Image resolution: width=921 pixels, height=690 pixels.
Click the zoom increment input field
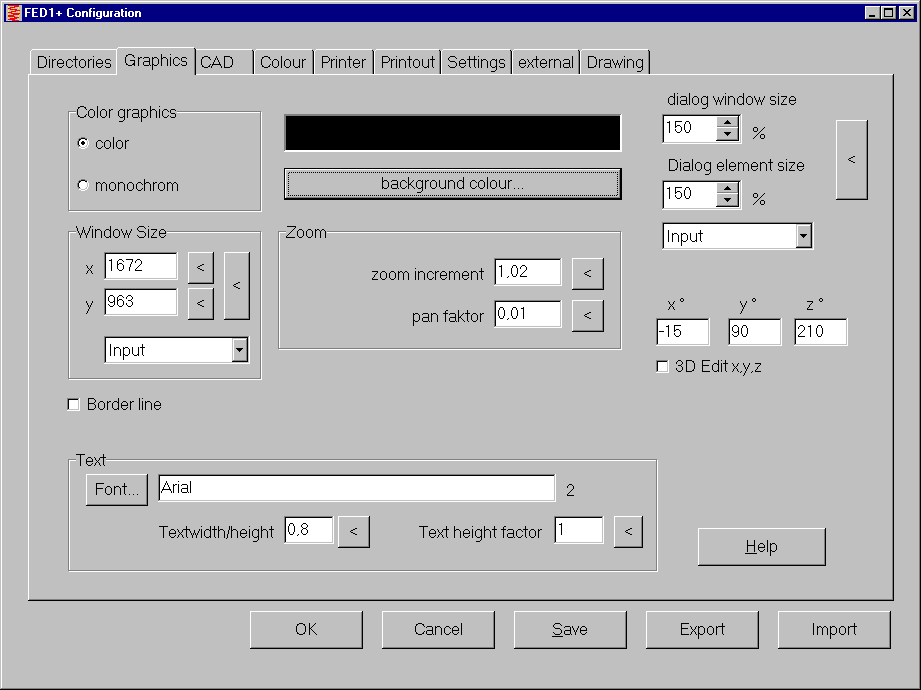[x=527, y=273]
